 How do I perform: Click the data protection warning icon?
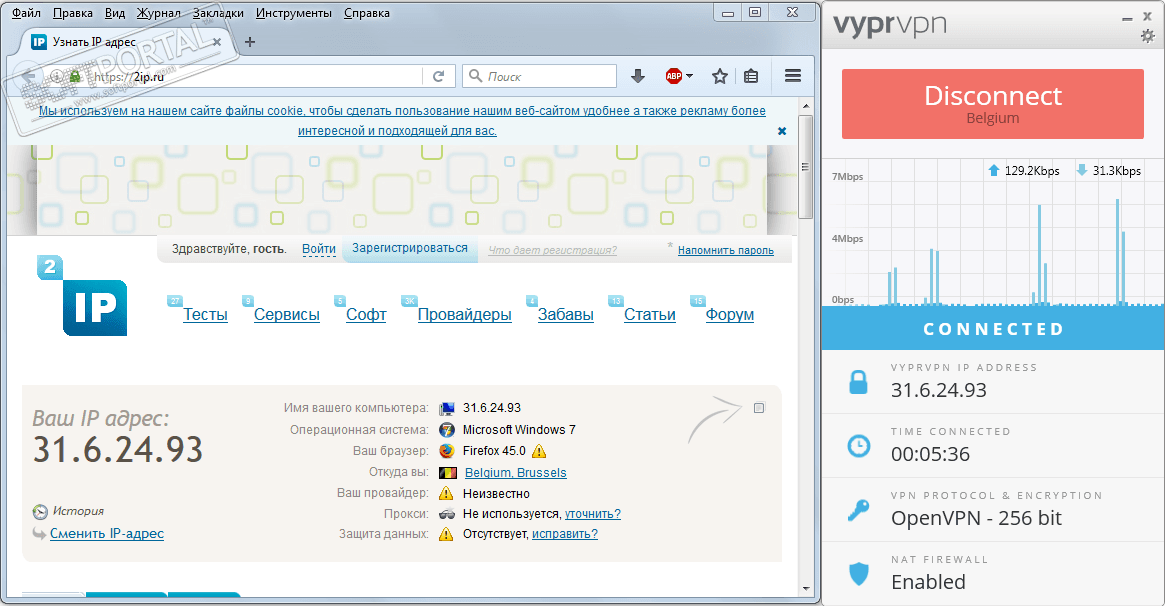(446, 533)
